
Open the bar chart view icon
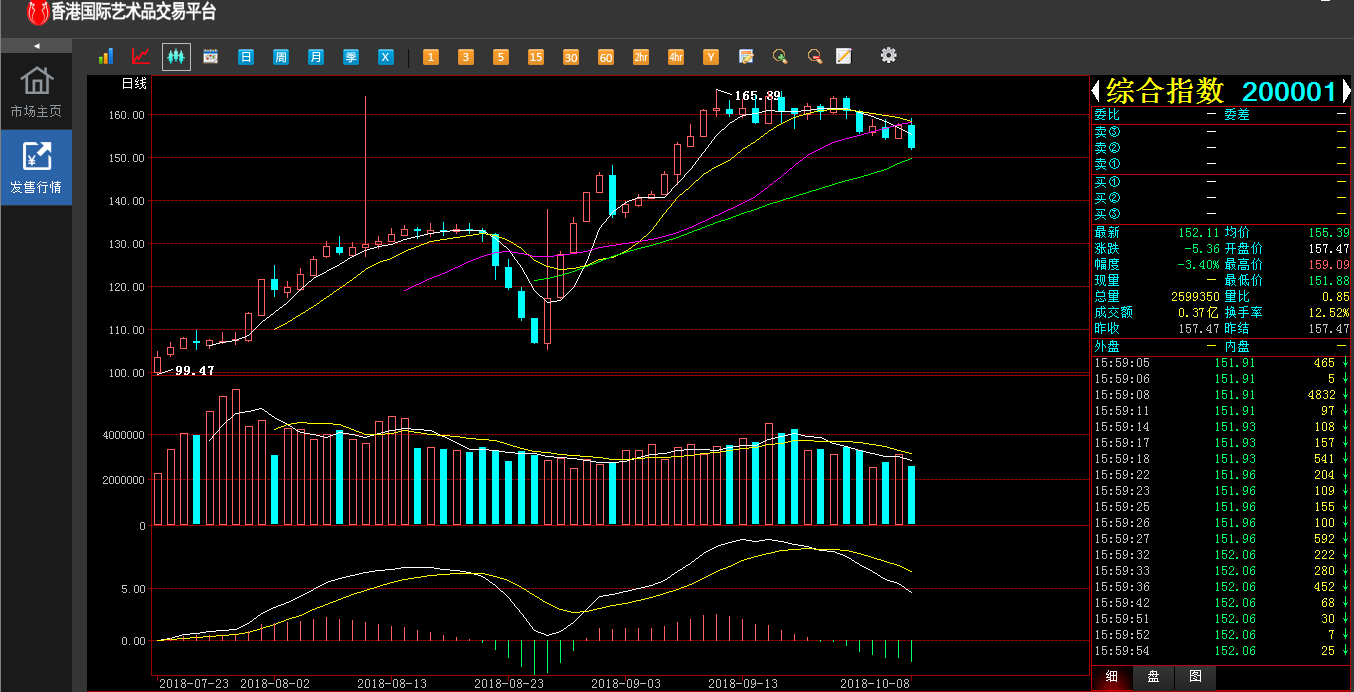point(106,56)
